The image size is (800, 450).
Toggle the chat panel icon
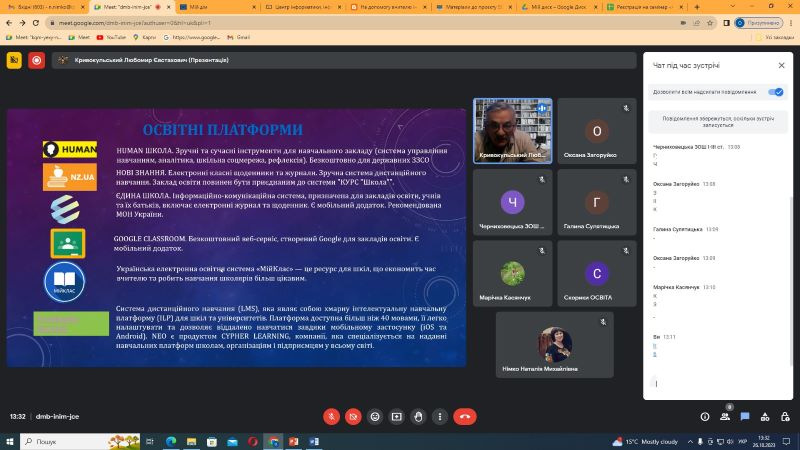tap(745, 416)
